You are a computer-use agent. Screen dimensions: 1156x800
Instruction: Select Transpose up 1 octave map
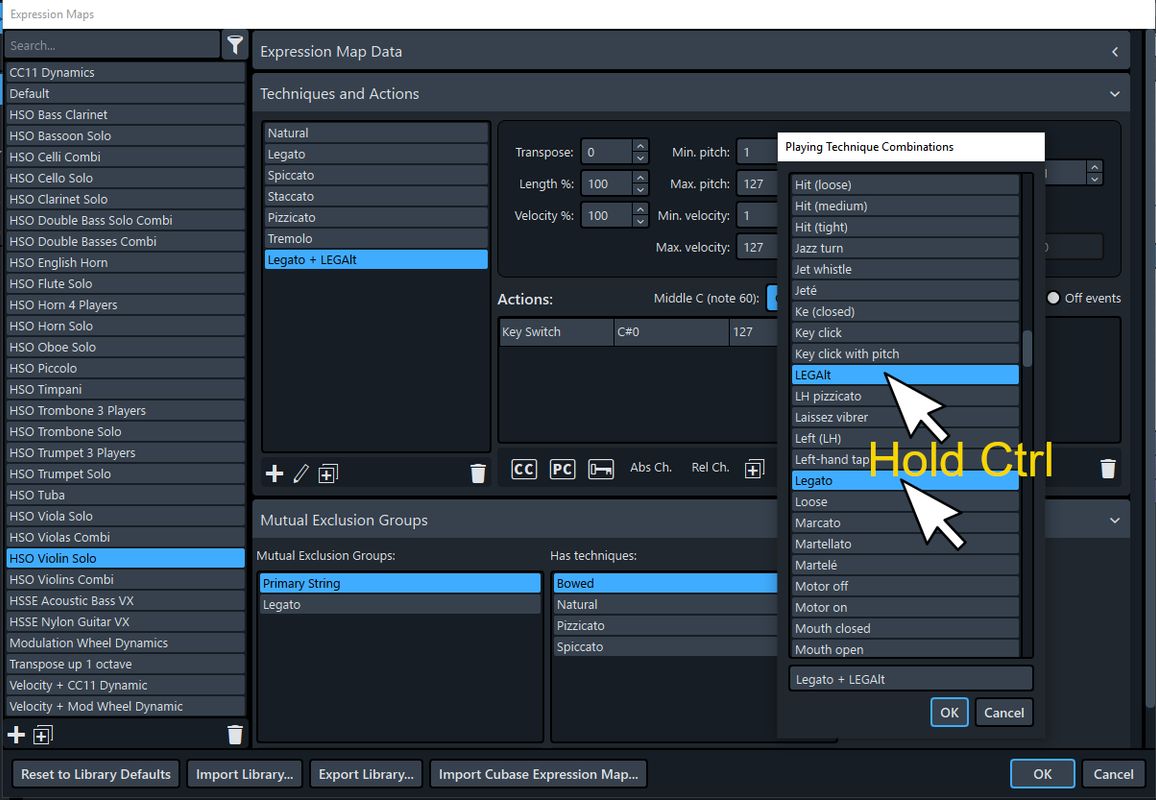[125, 664]
